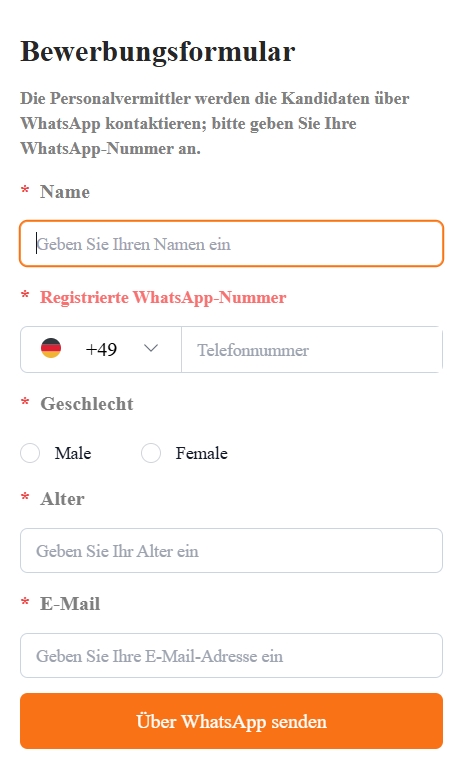This screenshot has width=467, height=770.
Task: Click the Male label text
Action: point(73,453)
